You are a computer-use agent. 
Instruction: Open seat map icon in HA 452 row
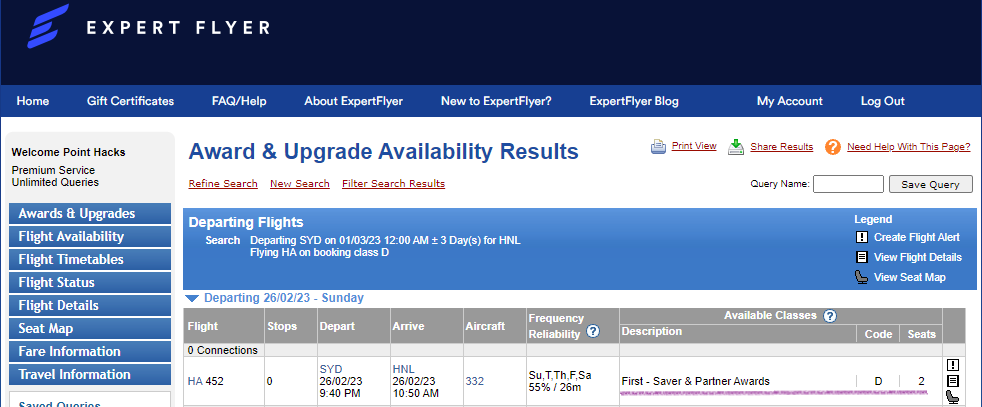coord(953,396)
